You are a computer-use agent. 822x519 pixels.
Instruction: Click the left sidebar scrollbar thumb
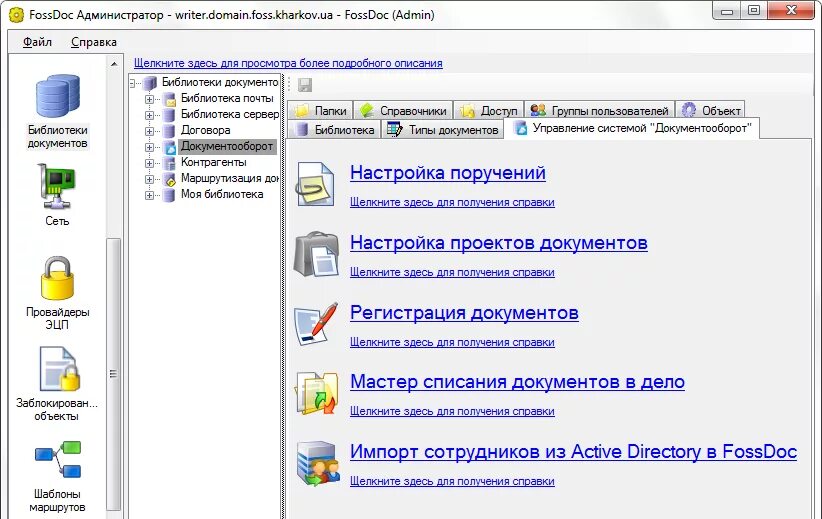(x=113, y=374)
